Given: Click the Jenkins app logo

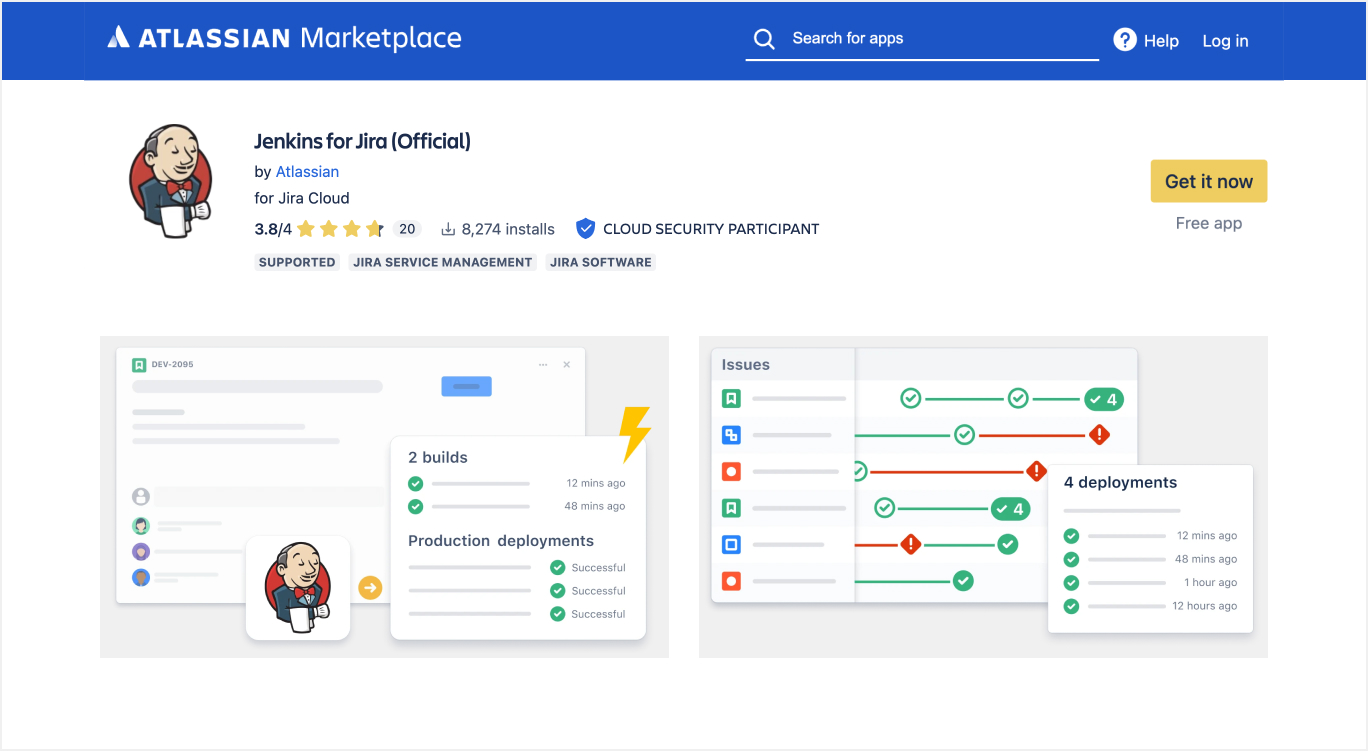Looking at the screenshot, I should click(x=171, y=182).
